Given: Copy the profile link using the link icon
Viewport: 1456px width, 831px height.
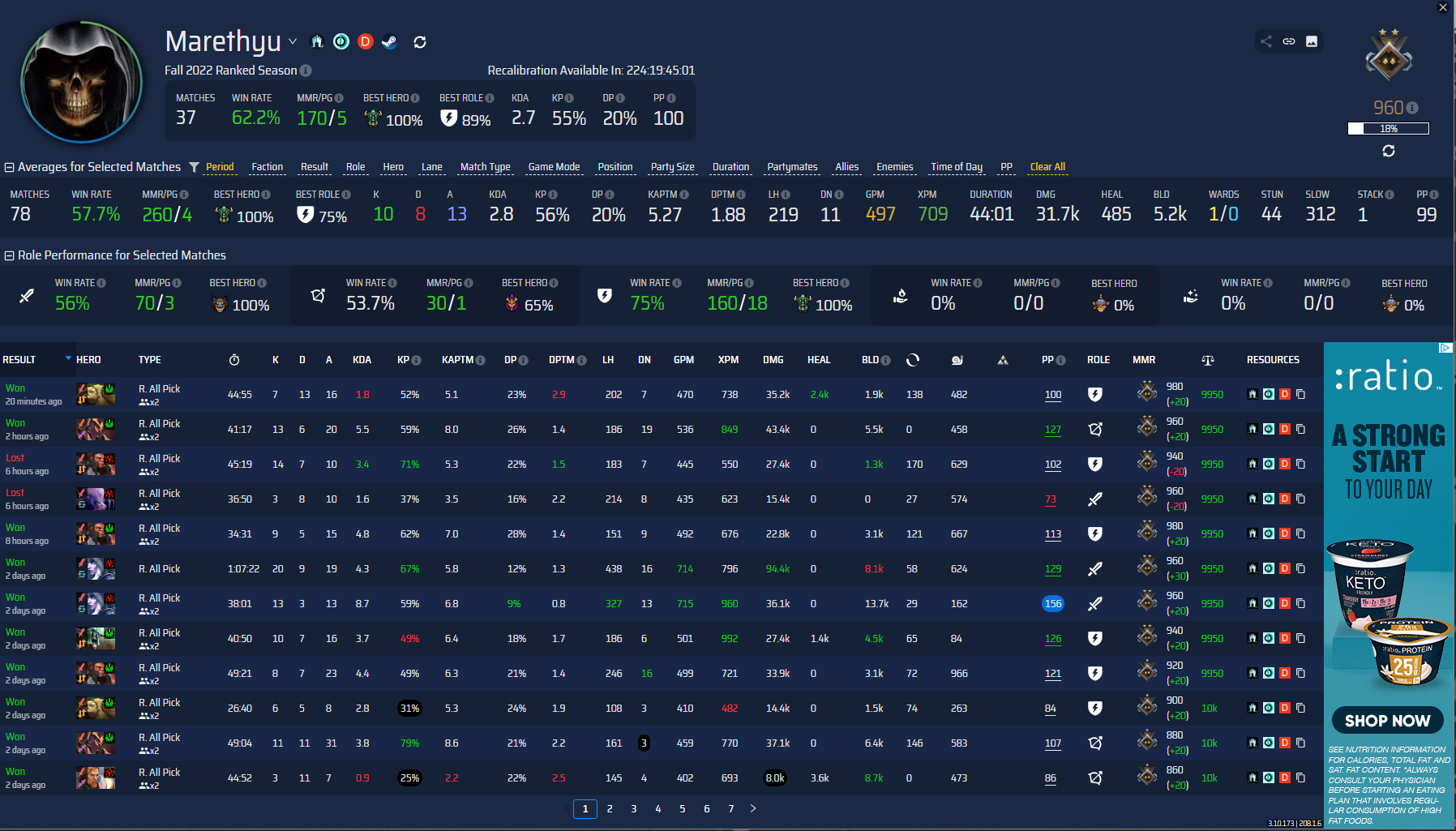Looking at the screenshot, I should point(1289,41).
